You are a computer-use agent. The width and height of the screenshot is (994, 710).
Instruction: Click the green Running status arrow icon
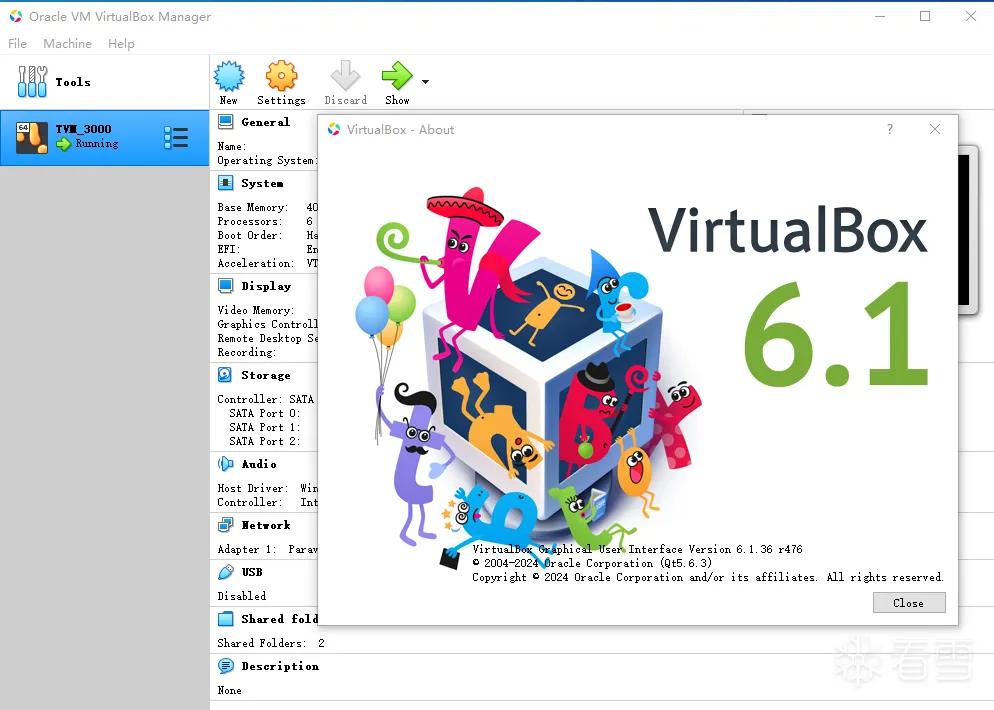tap(63, 145)
